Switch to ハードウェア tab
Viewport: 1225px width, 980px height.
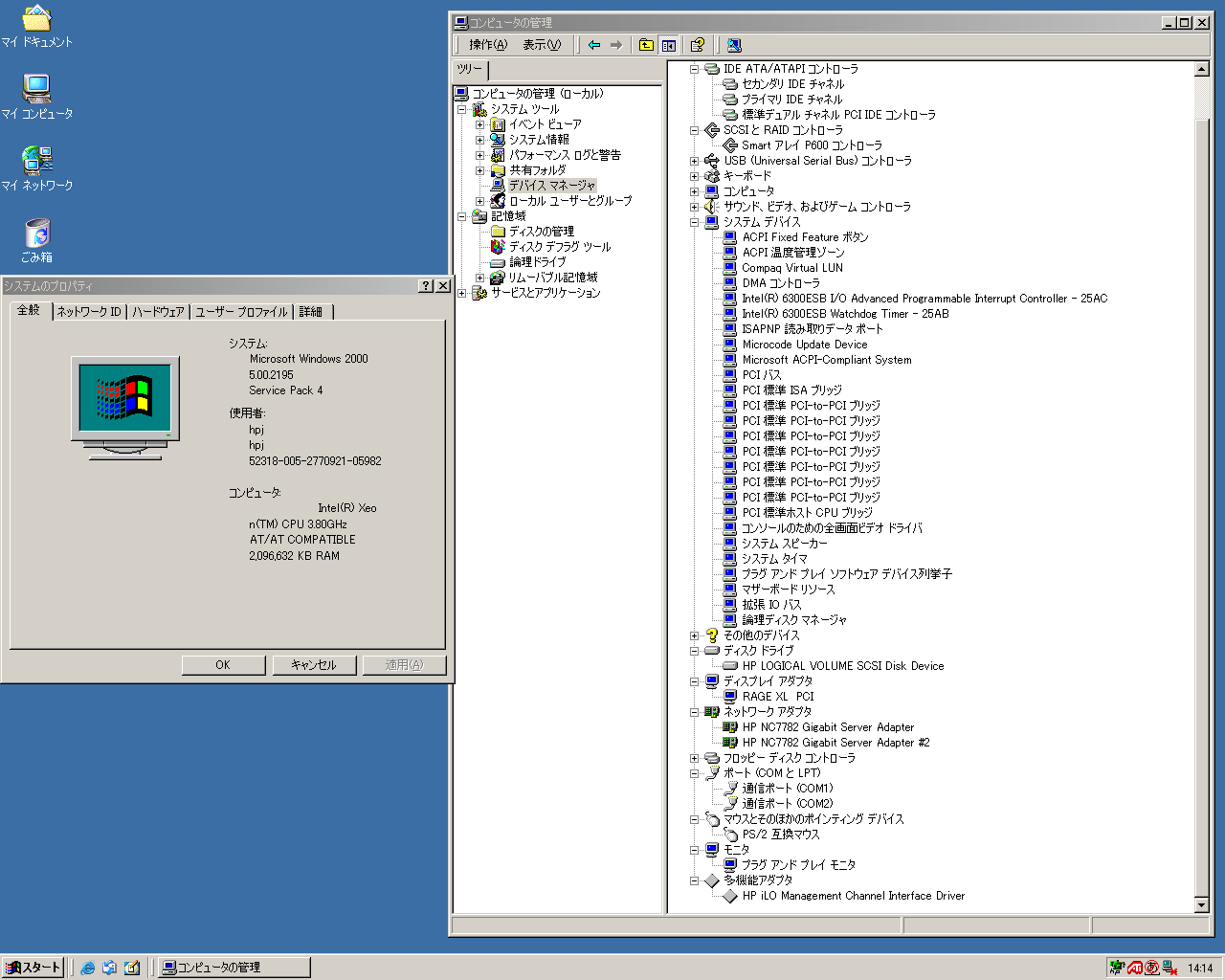(158, 312)
